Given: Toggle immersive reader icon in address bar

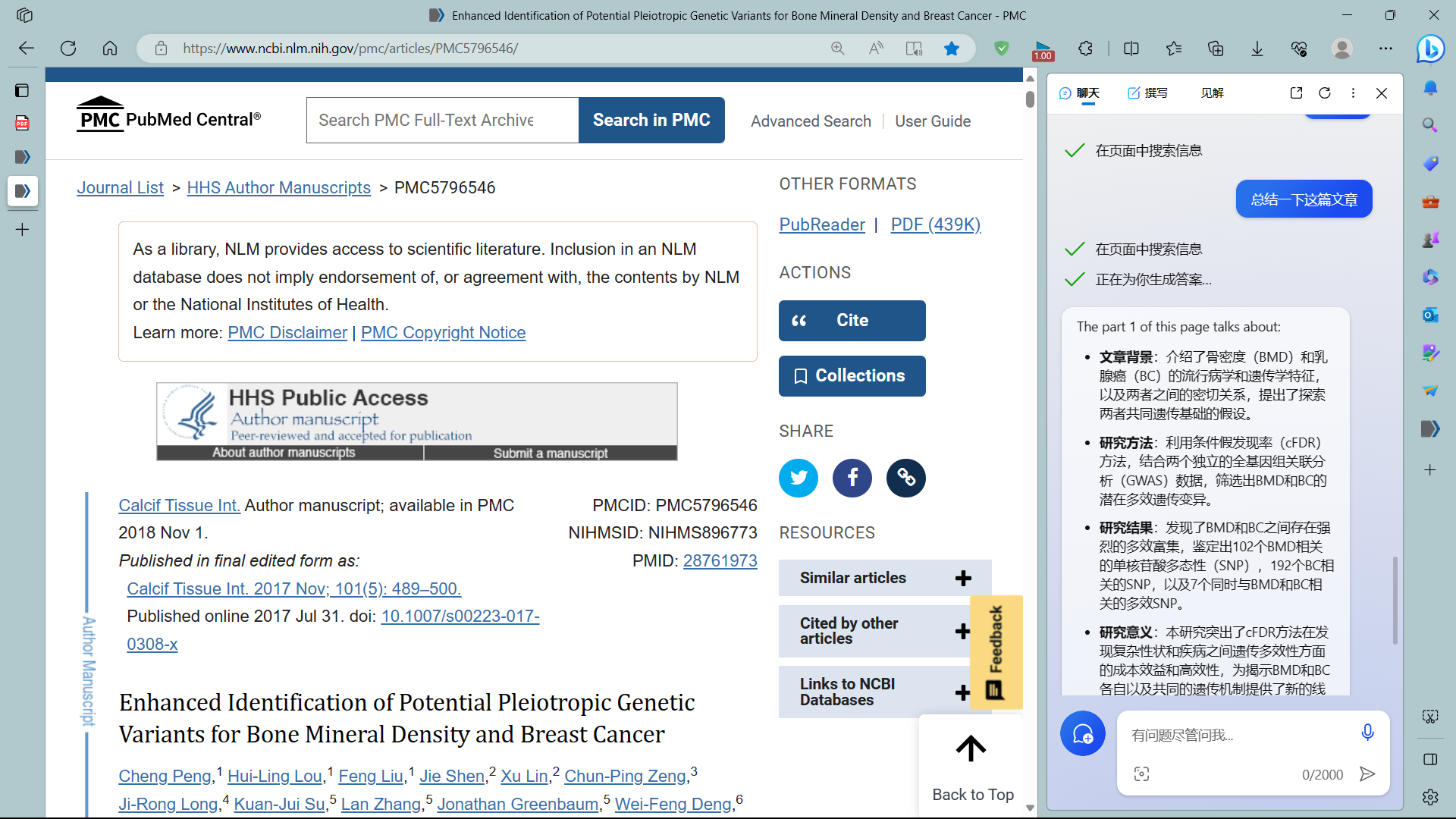Looking at the screenshot, I should [x=914, y=49].
